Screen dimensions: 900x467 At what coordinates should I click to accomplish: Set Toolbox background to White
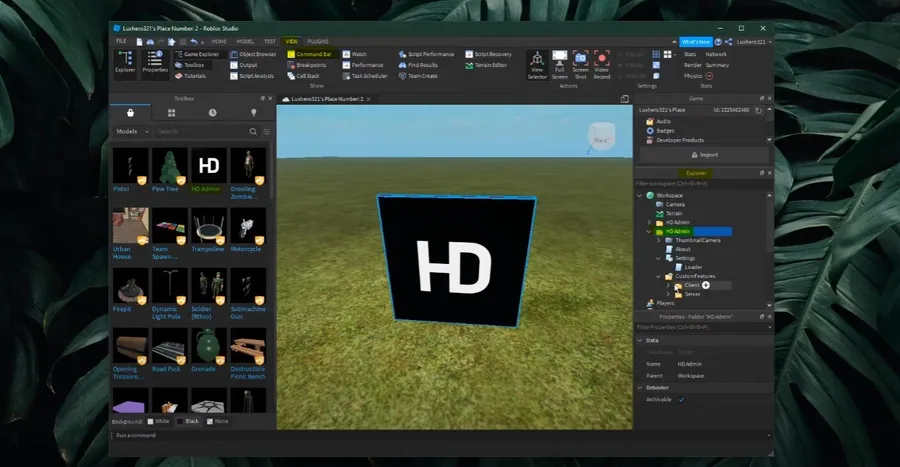158,421
